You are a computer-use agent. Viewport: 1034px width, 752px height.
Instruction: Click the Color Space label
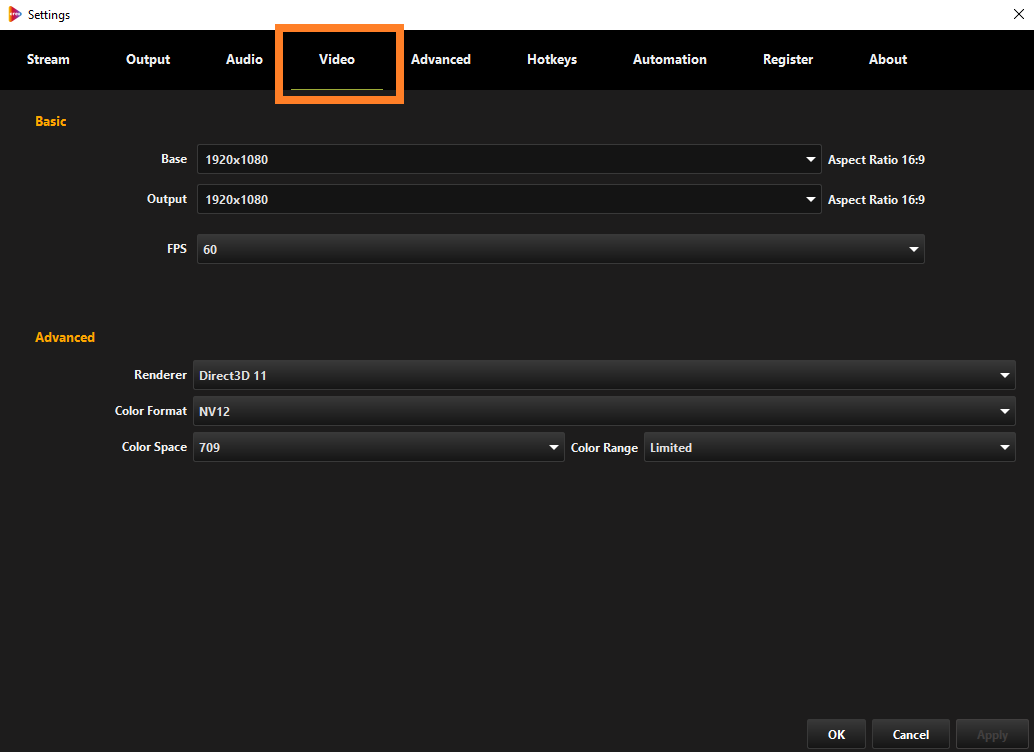coord(154,447)
